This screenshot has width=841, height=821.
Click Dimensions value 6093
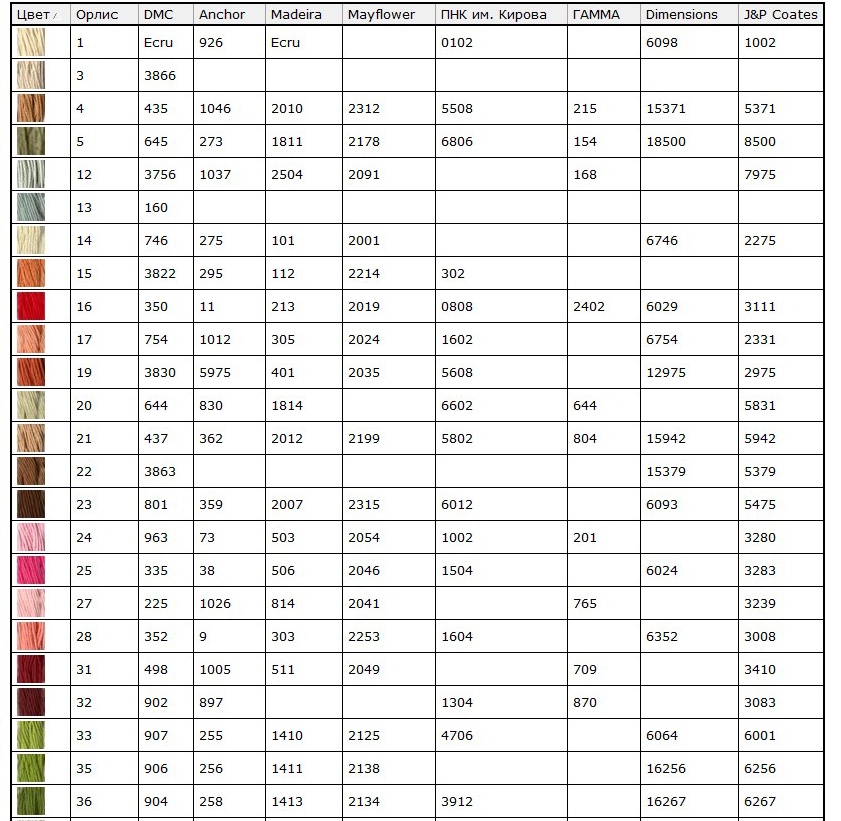662,504
